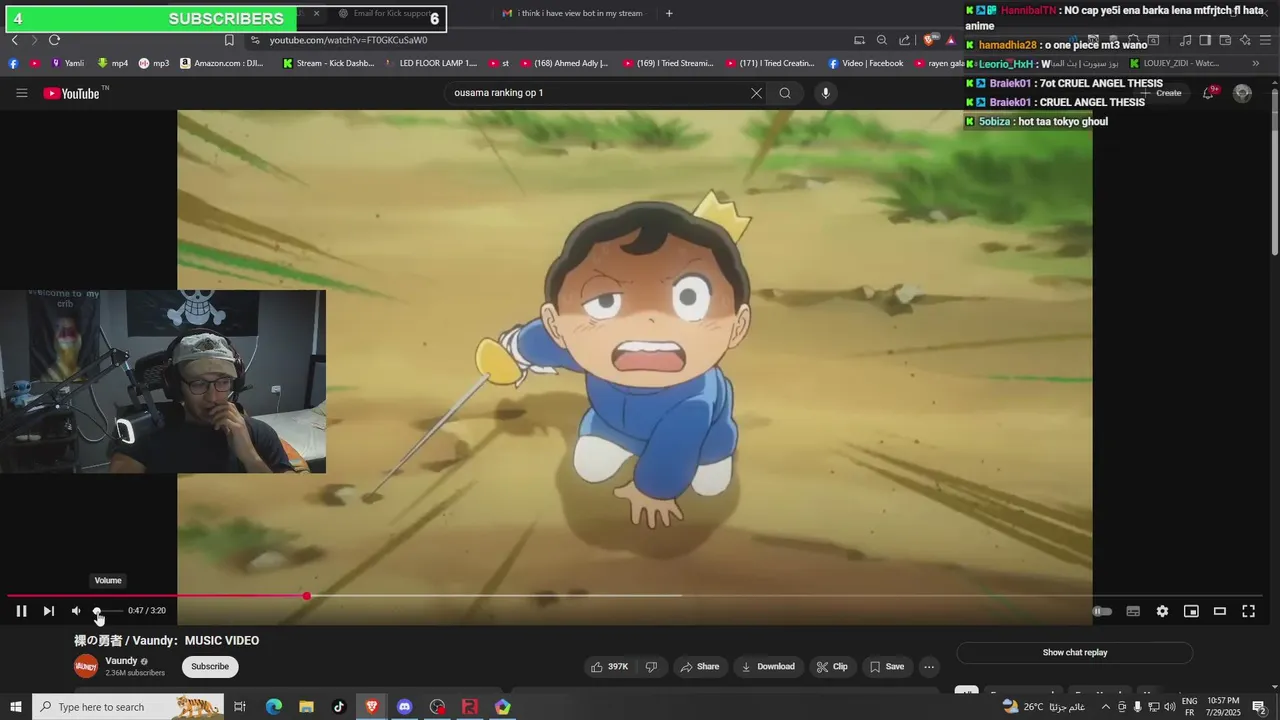
Task: Click Show chat replay
Action: pyautogui.click(x=1075, y=653)
